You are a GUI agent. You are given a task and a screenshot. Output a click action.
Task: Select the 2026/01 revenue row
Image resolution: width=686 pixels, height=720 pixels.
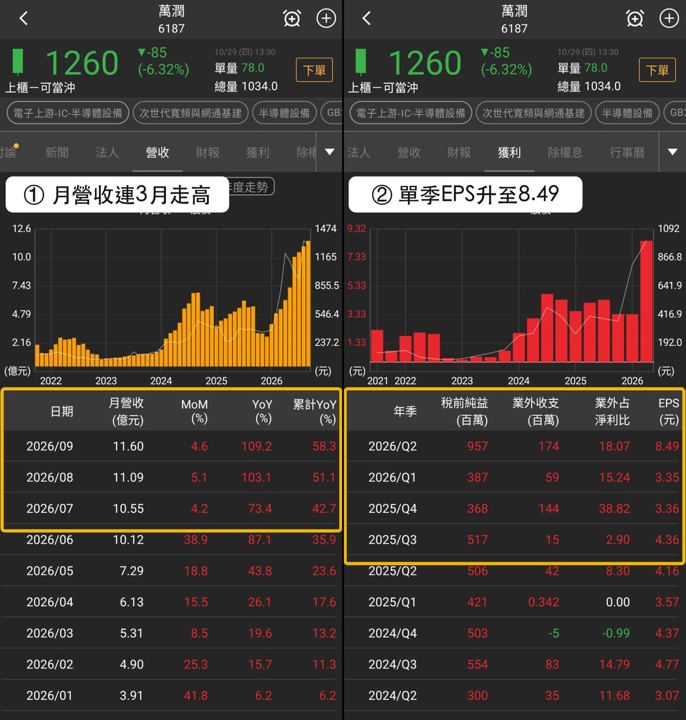pyautogui.click(x=171, y=696)
